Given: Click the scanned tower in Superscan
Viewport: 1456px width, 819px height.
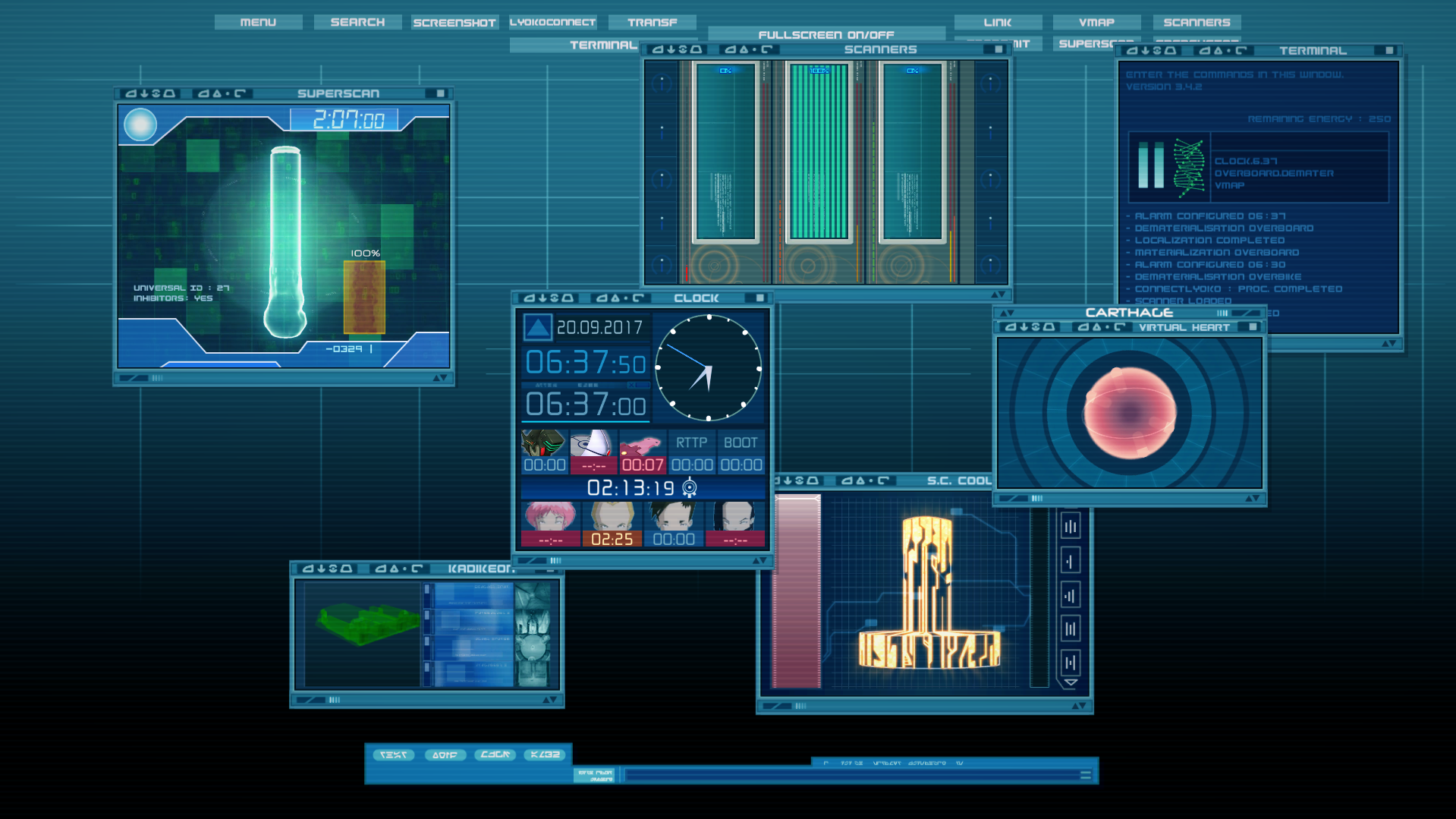Looking at the screenshot, I should coord(285,241).
